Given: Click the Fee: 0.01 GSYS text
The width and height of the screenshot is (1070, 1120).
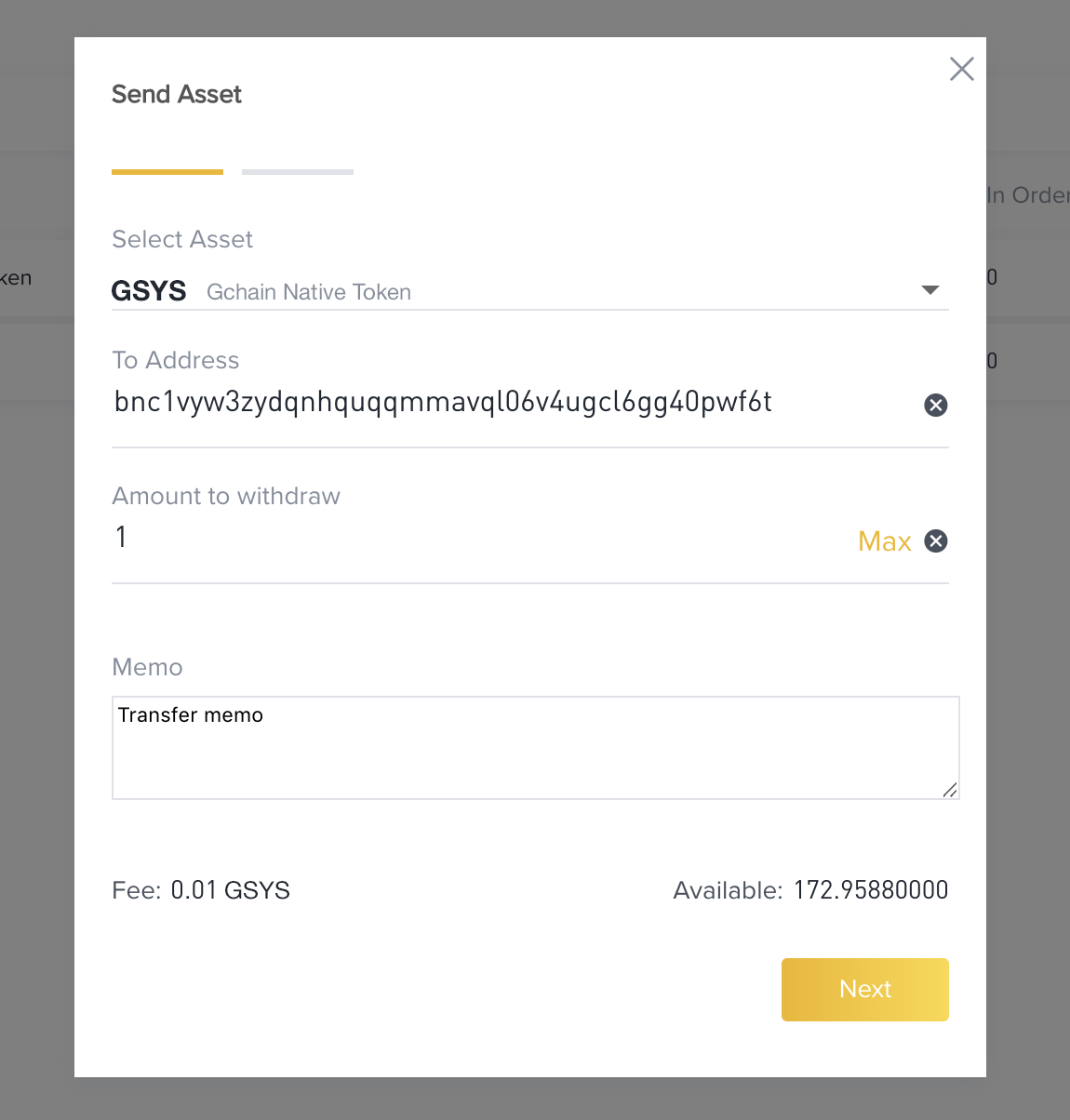Looking at the screenshot, I should pyautogui.click(x=201, y=889).
